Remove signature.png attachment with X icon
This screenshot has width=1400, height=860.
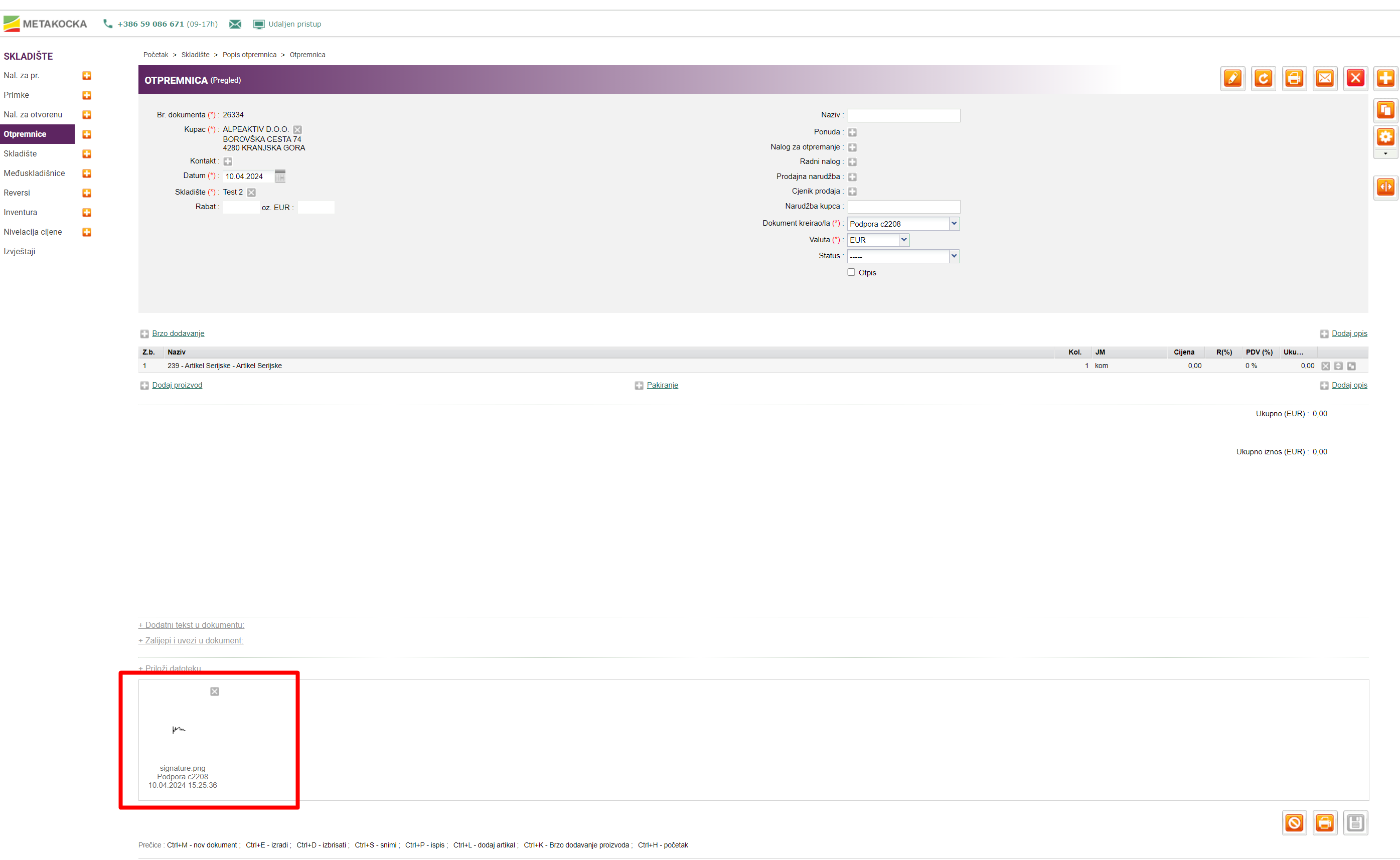pyautogui.click(x=215, y=692)
